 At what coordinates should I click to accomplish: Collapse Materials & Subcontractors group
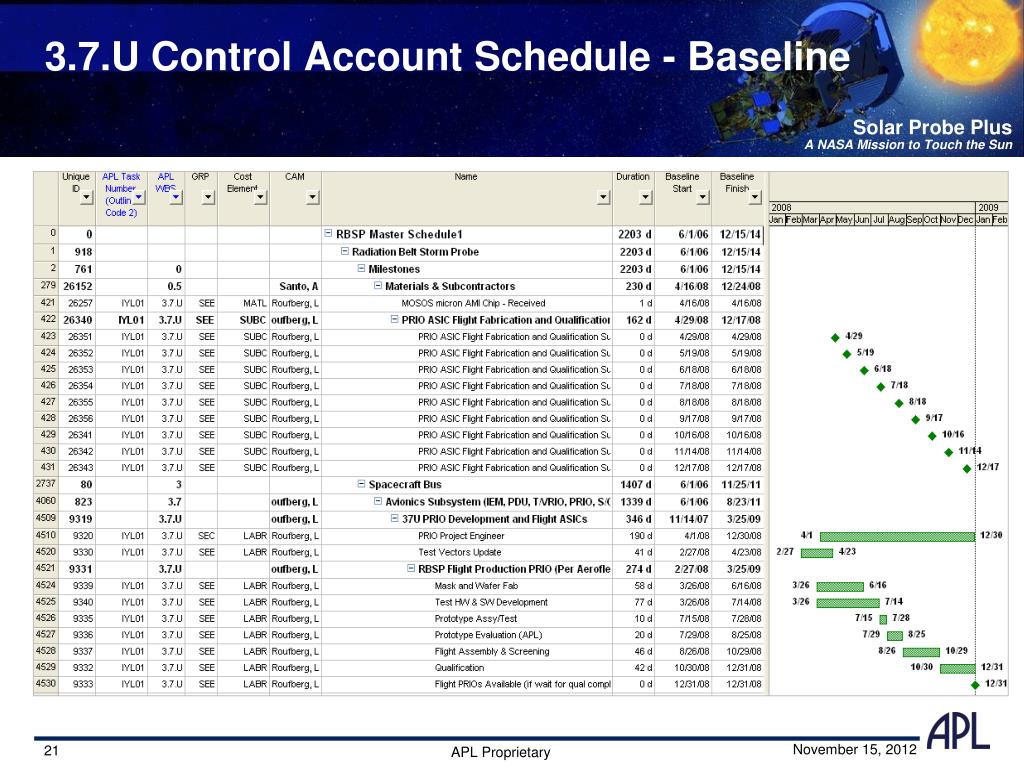[x=377, y=286]
